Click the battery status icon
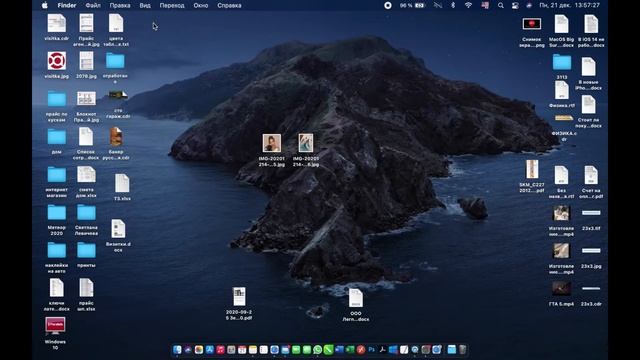The image size is (640, 360). [420, 5]
